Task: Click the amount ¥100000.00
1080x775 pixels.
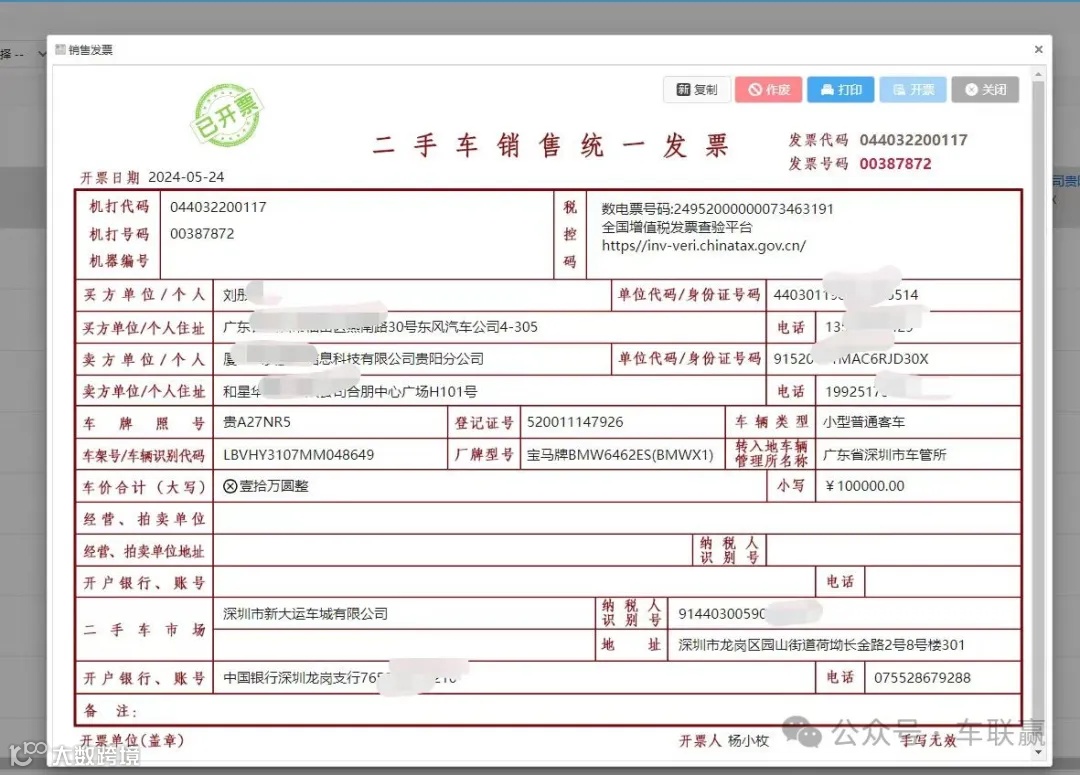Action: [x=864, y=486]
